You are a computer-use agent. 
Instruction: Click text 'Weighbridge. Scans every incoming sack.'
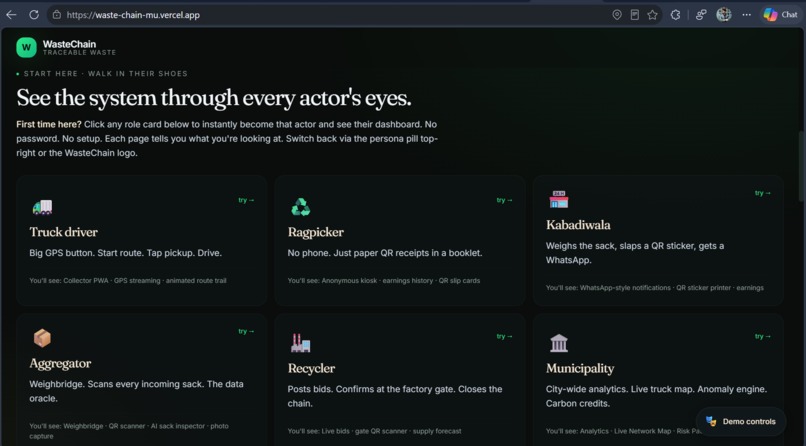coord(116,384)
